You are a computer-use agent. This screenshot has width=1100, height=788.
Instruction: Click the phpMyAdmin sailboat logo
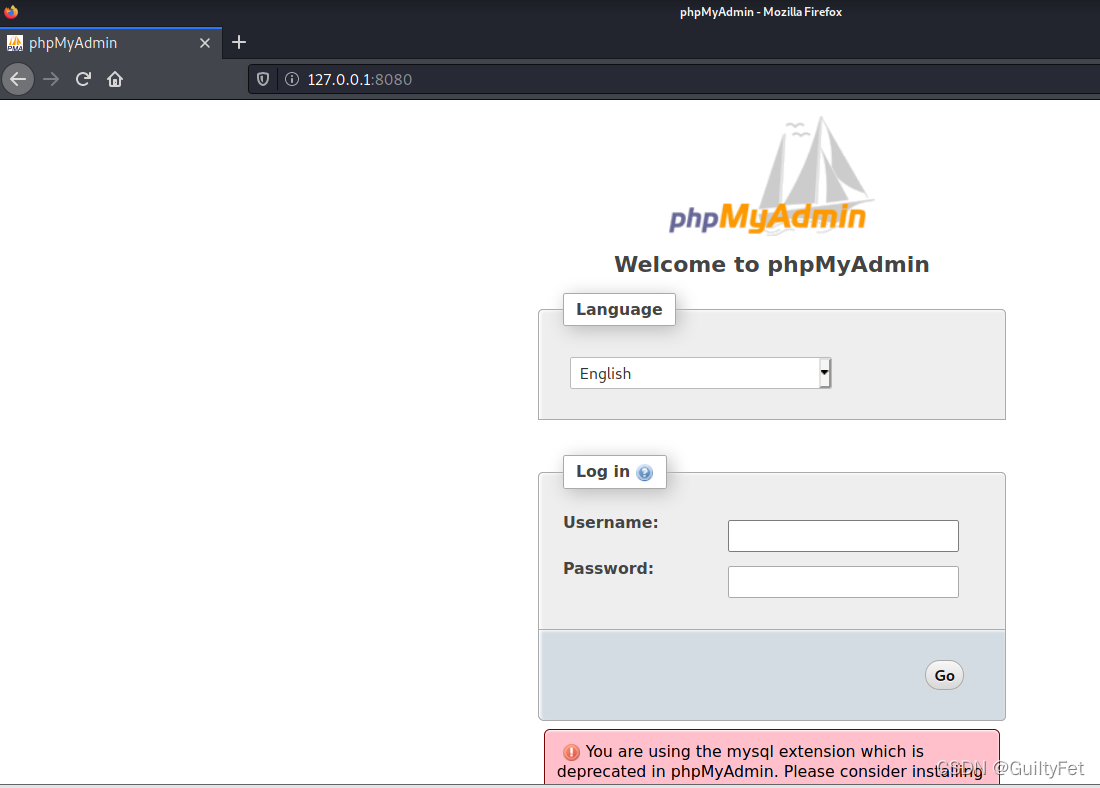coord(770,175)
